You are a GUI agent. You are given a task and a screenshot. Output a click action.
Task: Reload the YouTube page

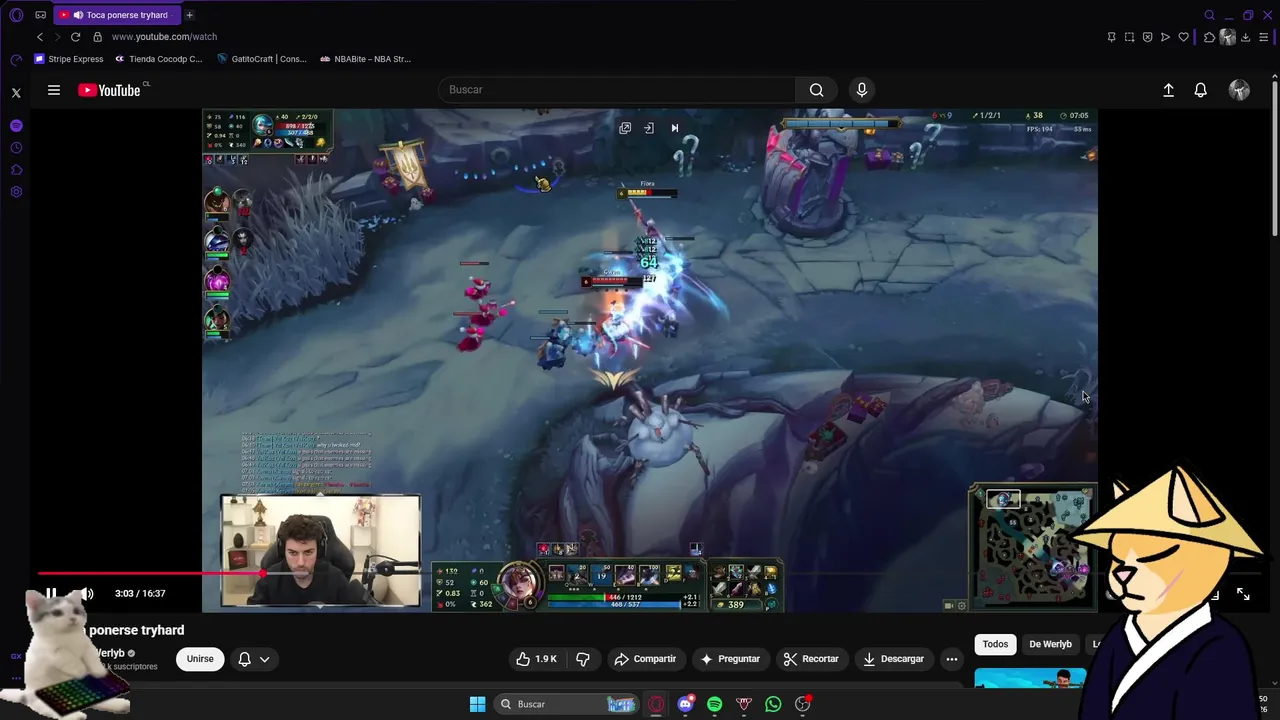click(75, 37)
